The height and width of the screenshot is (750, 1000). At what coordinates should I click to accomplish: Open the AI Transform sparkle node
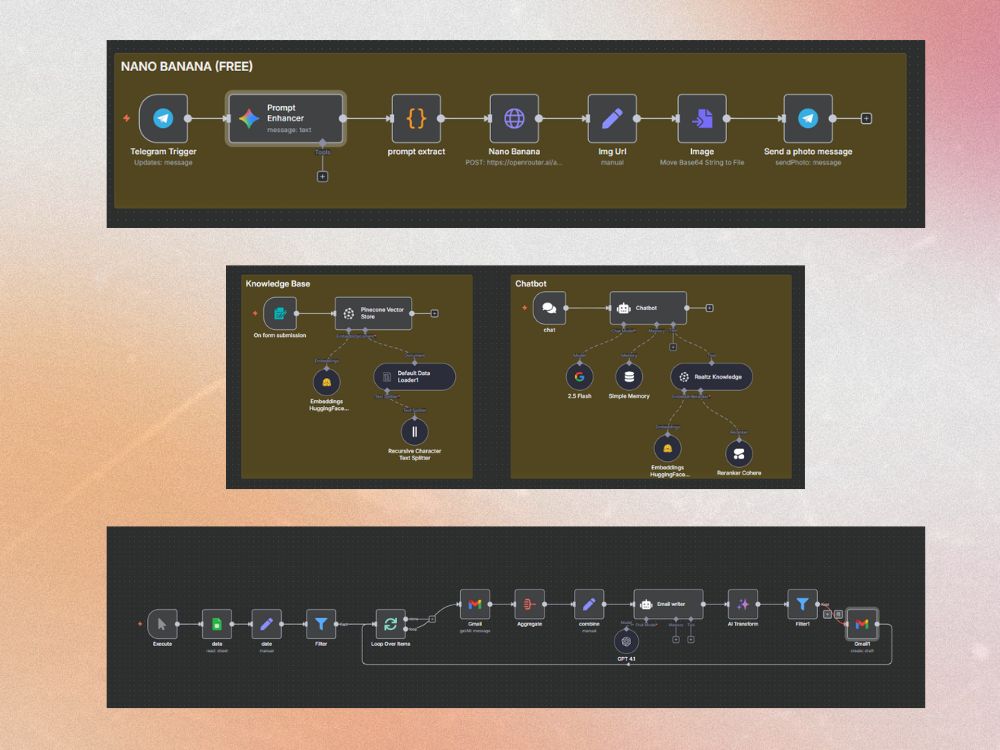tap(743, 604)
